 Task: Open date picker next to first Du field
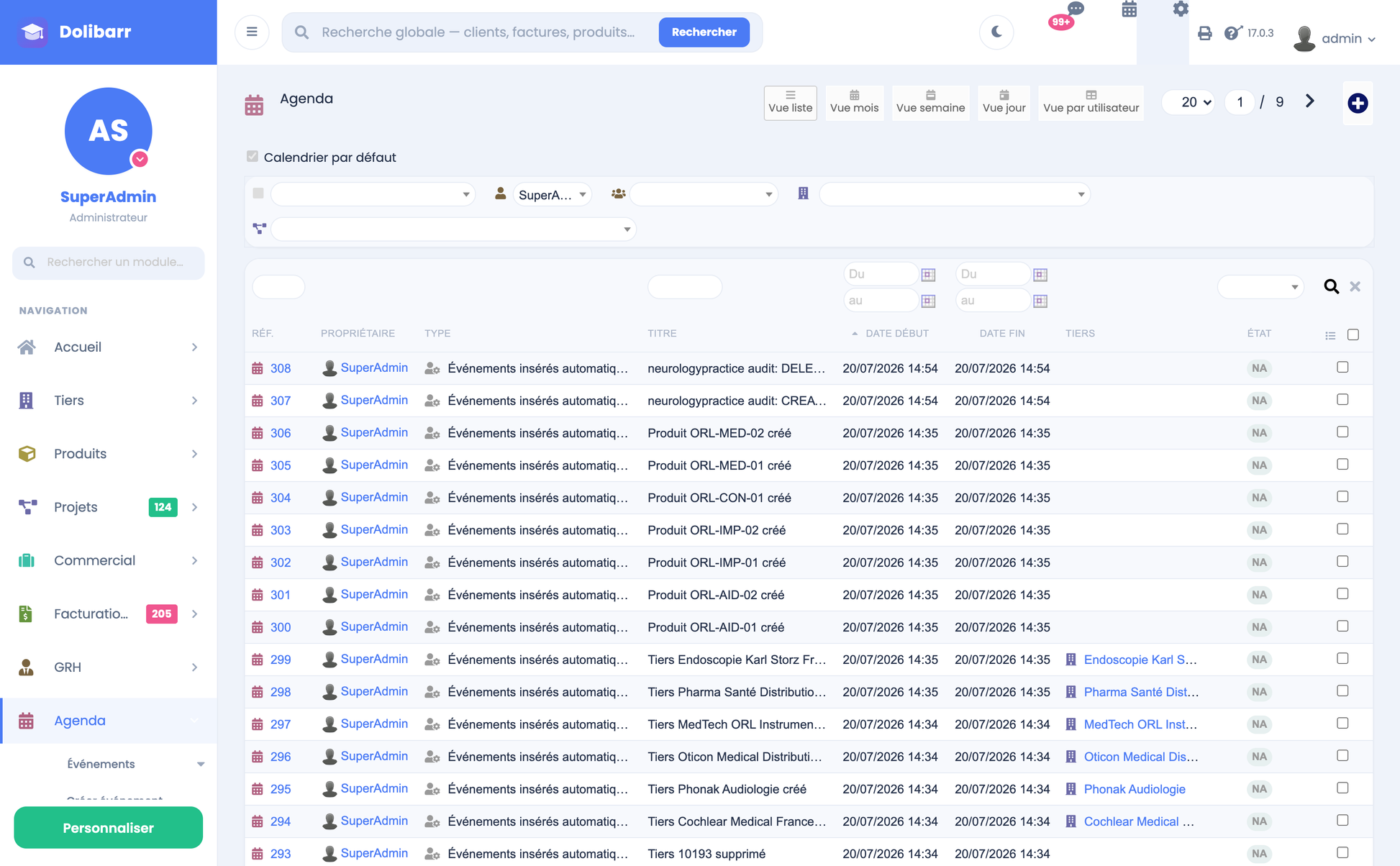(x=929, y=275)
